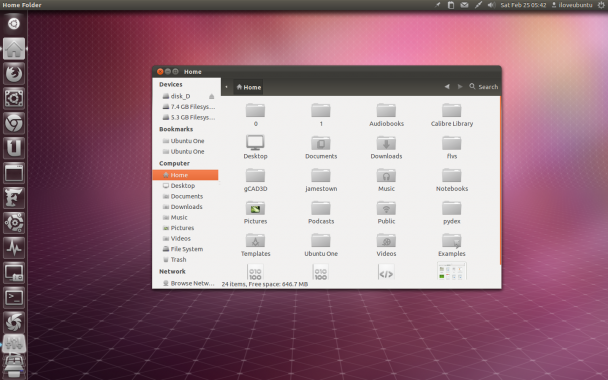Screen dimensions: 608x380
Task: Open the Templates folder
Action: tap(255, 245)
